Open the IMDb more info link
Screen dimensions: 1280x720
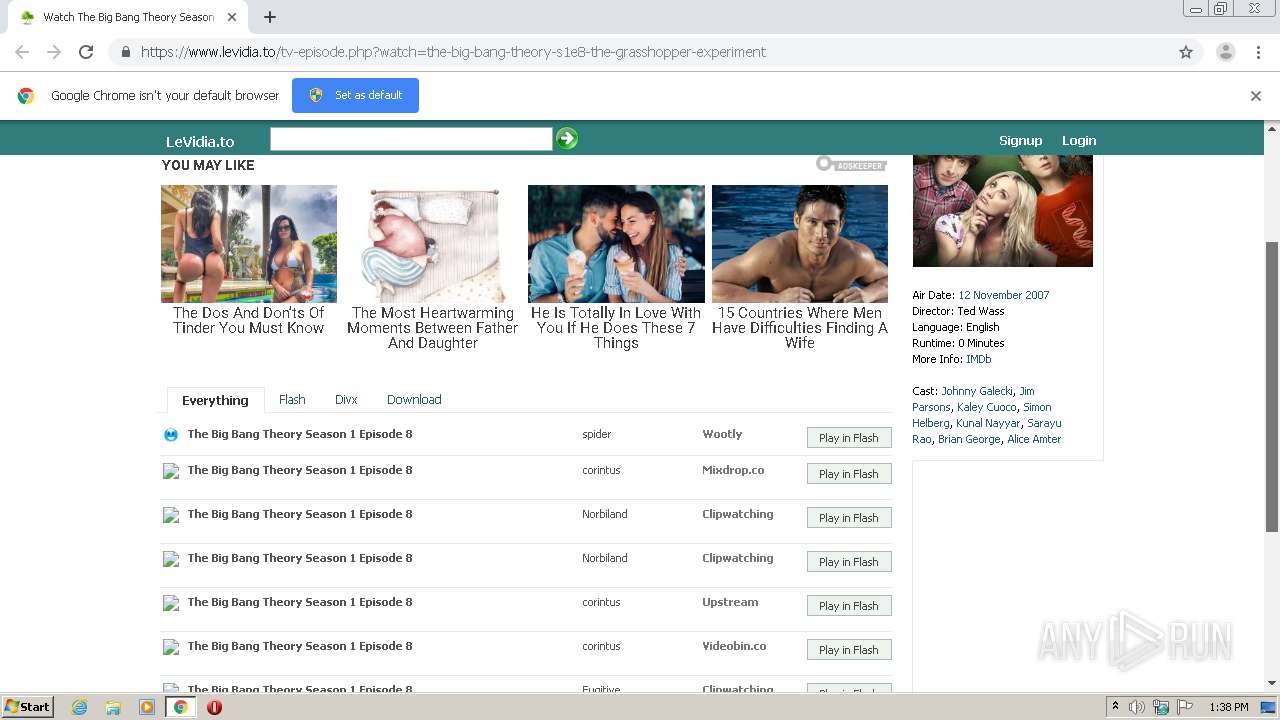pyautogui.click(x=979, y=359)
